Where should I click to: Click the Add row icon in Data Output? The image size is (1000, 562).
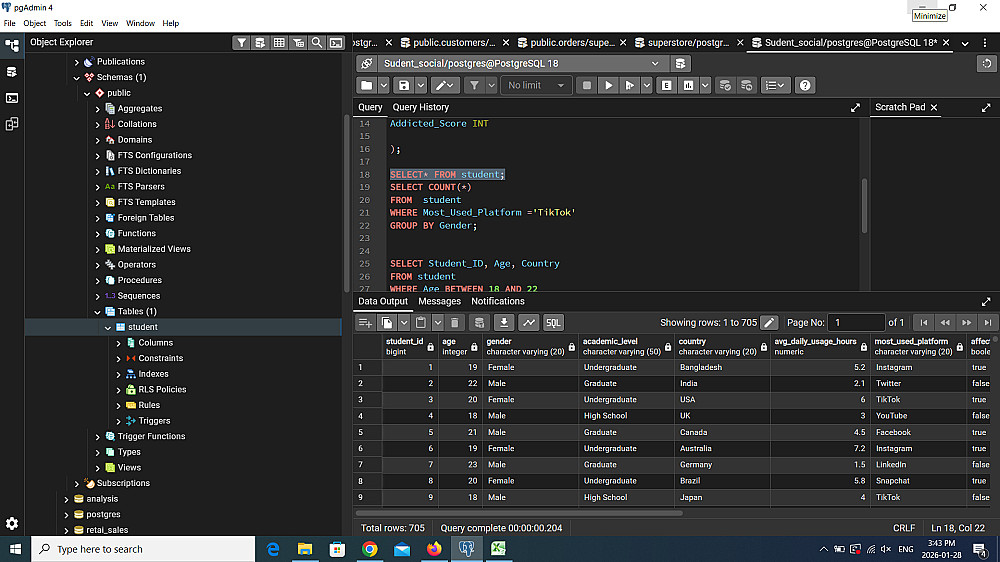coord(365,323)
